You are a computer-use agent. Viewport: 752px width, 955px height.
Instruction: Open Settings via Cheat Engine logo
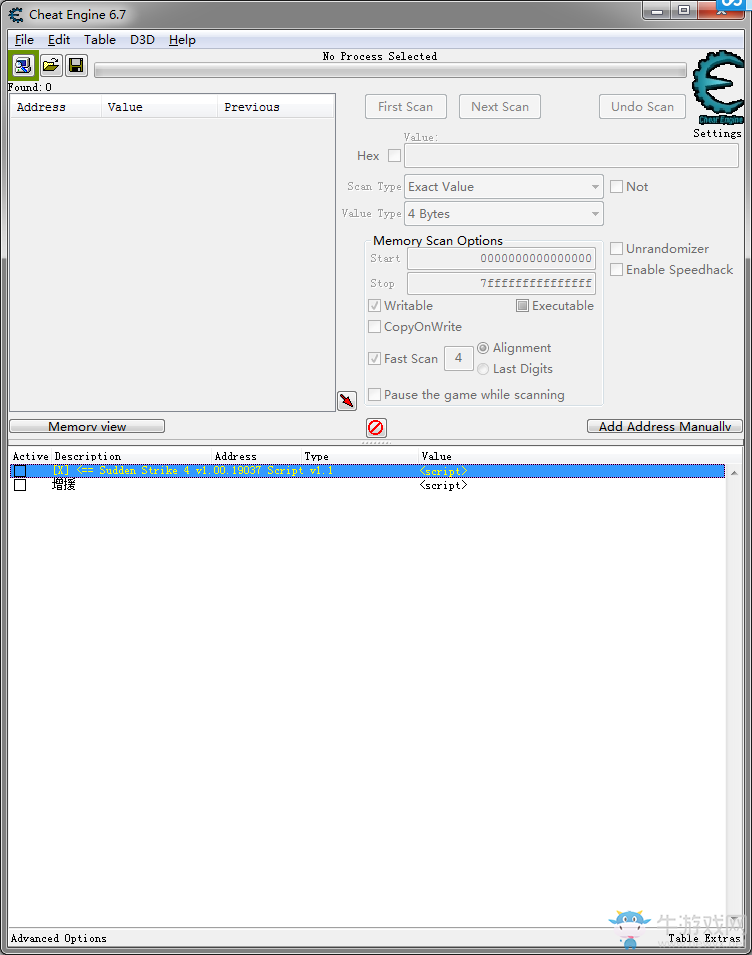click(x=718, y=88)
